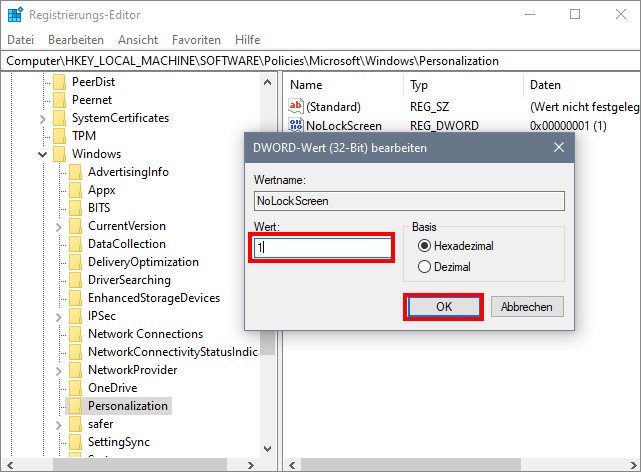
Task: Click the registry path address bar
Action: click(x=320, y=61)
